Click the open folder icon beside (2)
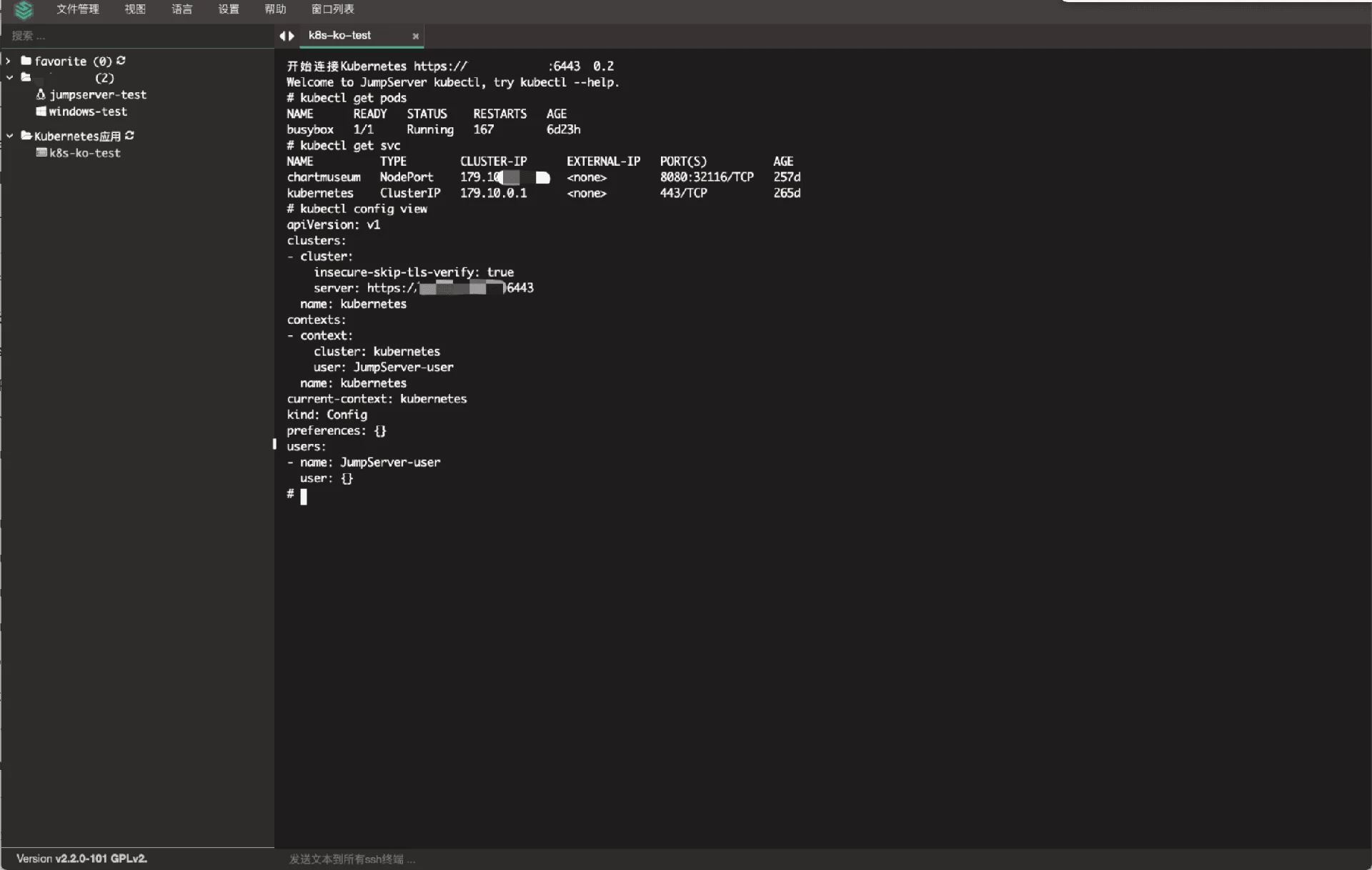This screenshot has width=1372, height=870. pyautogui.click(x=26, y=77)
